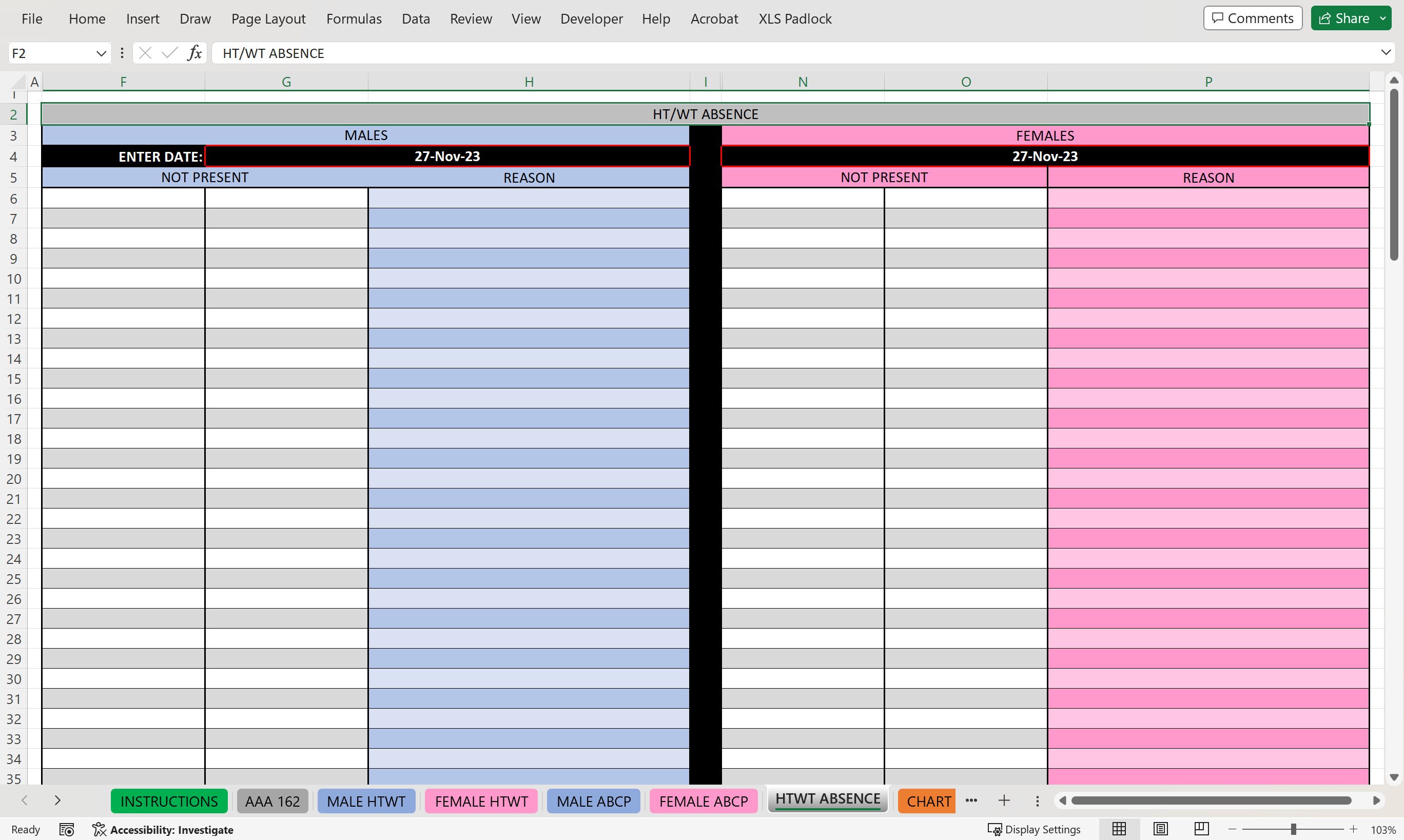Open Page Layout view from status bar
Screen dimensions: 1404x840
[1161, 829]
